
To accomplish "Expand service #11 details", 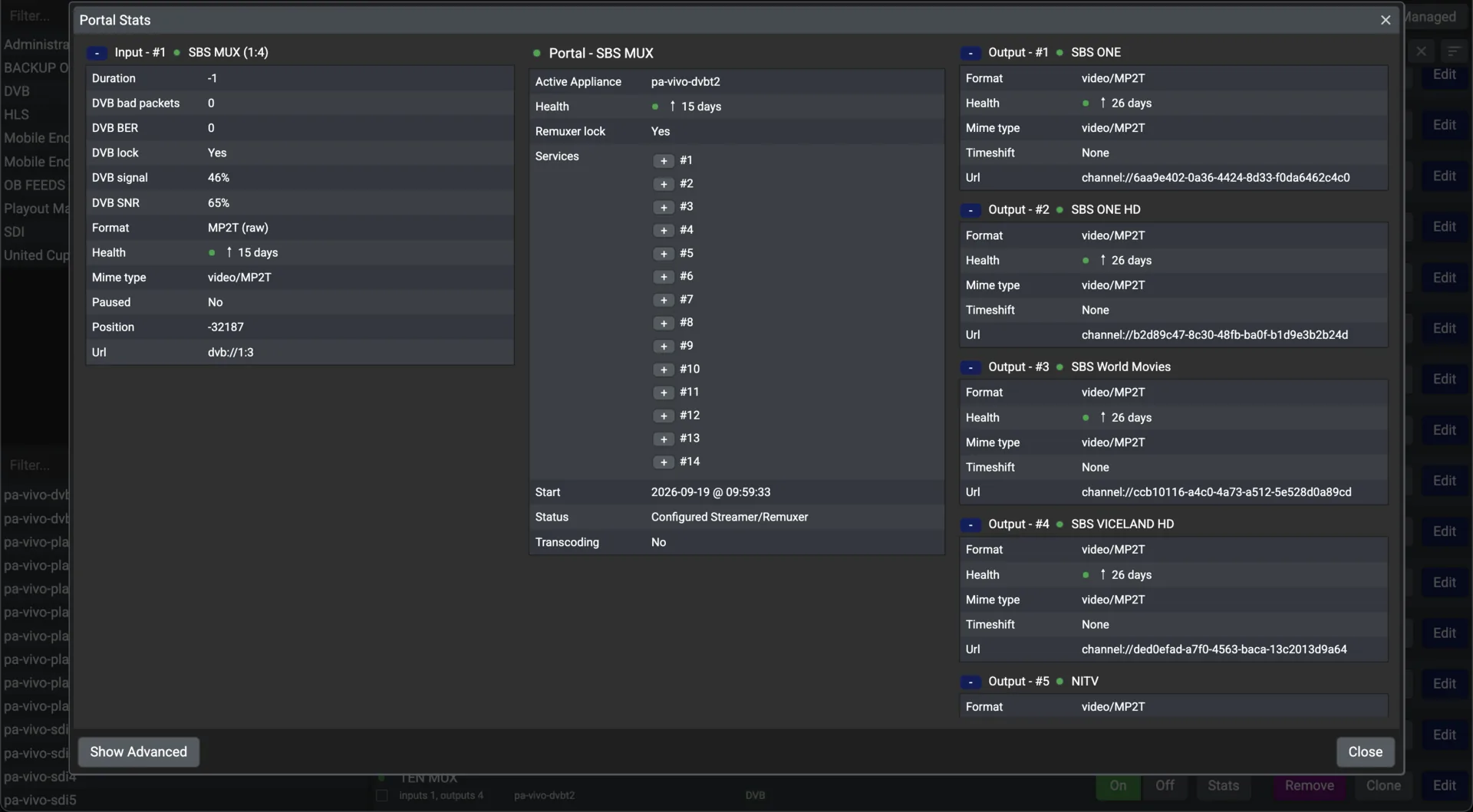I will (664, 393).
